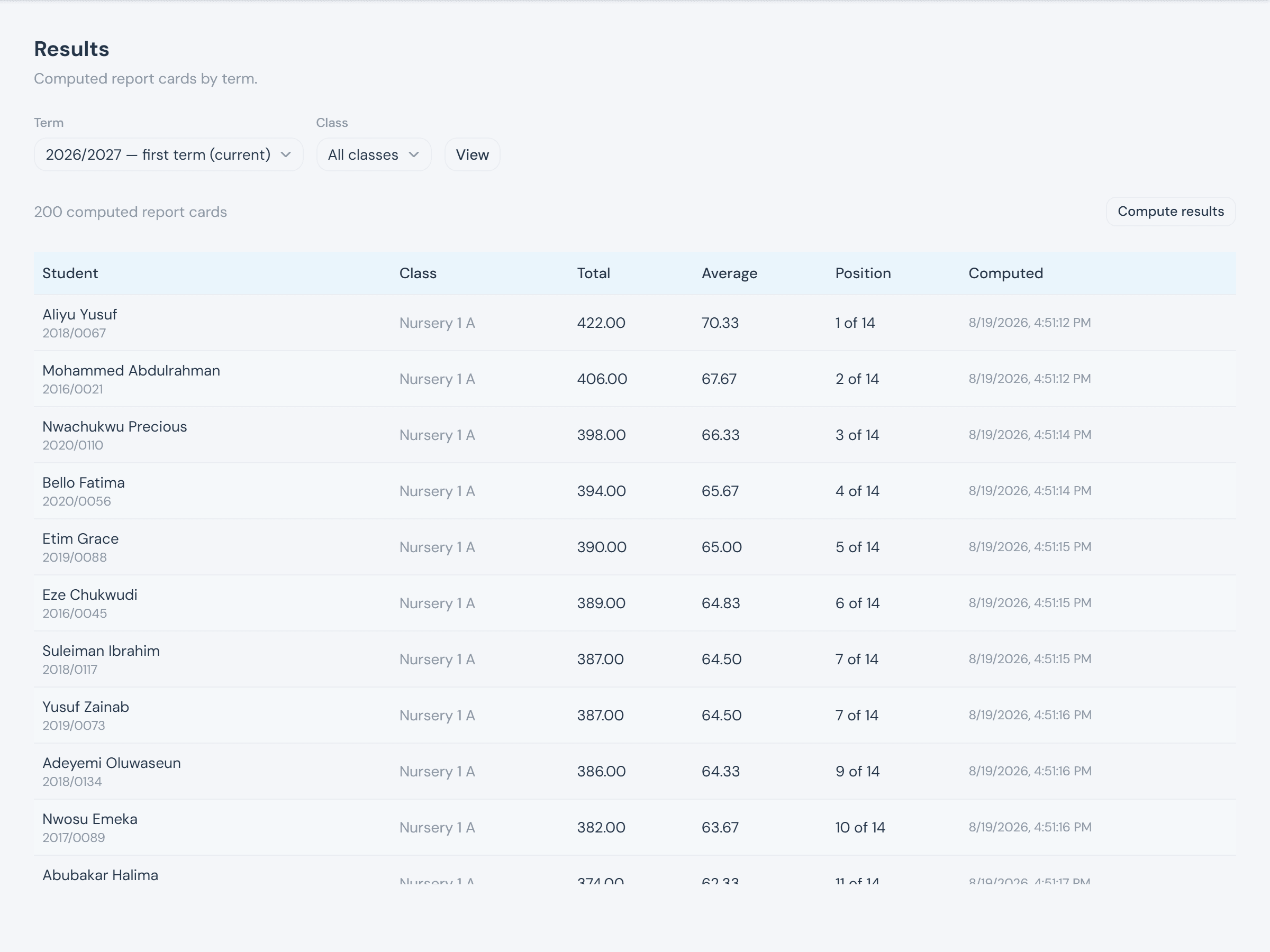1270x952 pixels.
Task: Select student name Abubakar Halima
Action: click(x=101, y=875)
